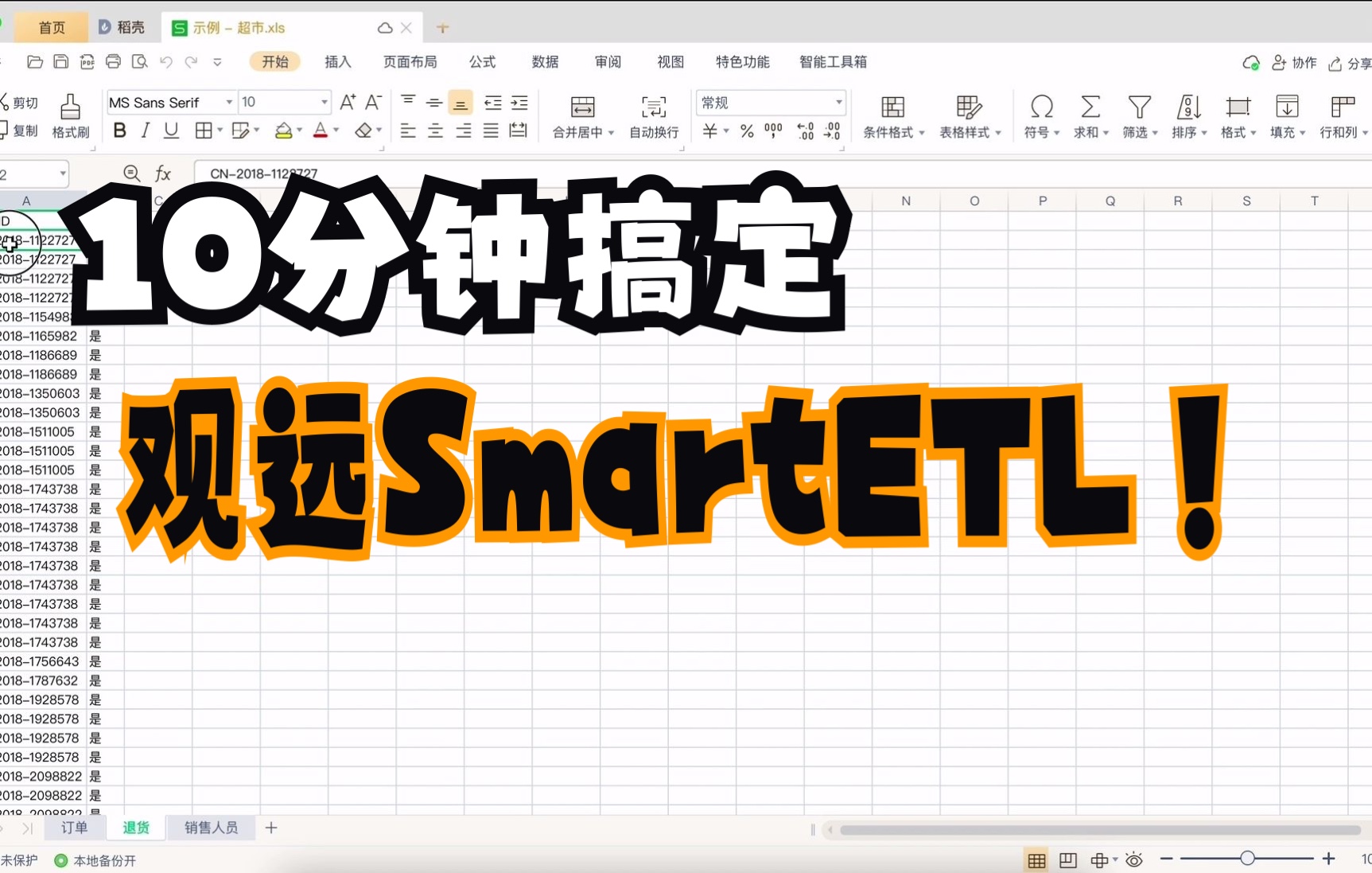The image size is (1372, 873).
Task: Click the cloud sync status icon
Action: [1250, 63]
